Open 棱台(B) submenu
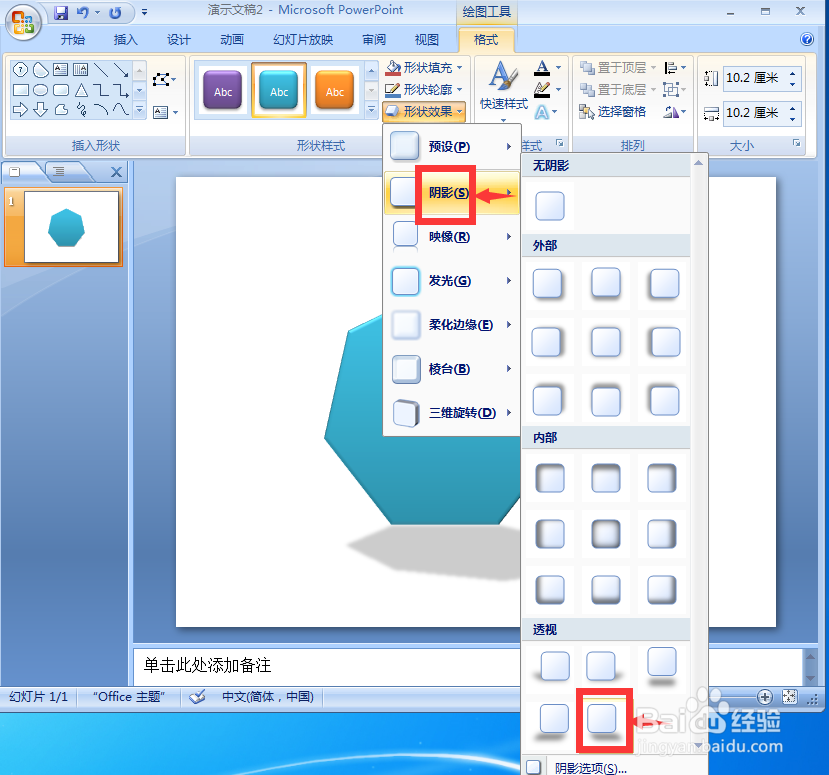The height and width of the screenshot is (775, 829). [x=452, y=369]
